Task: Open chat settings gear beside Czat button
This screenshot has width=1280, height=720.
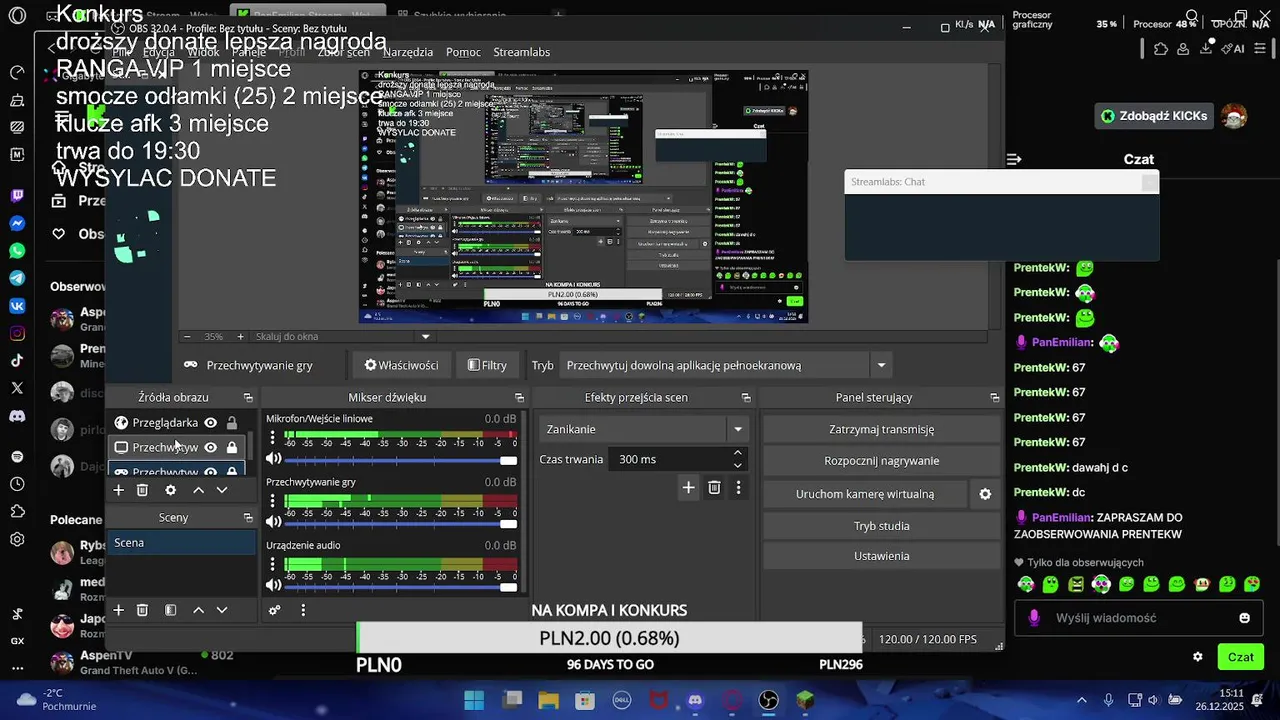Action: (1198, 657)
